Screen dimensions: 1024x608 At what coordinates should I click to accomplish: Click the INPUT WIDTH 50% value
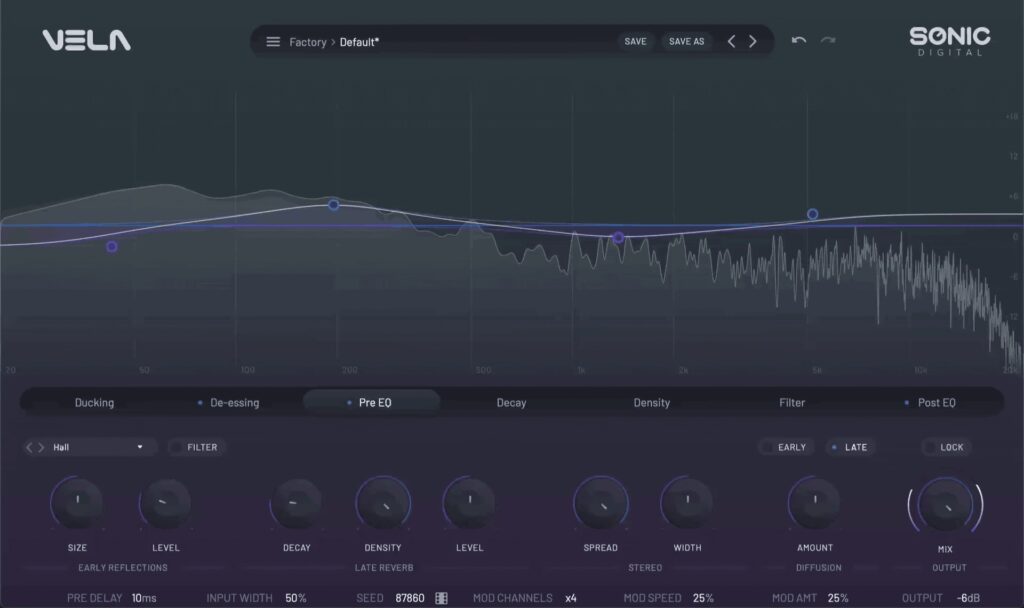(x=296, y=598)
